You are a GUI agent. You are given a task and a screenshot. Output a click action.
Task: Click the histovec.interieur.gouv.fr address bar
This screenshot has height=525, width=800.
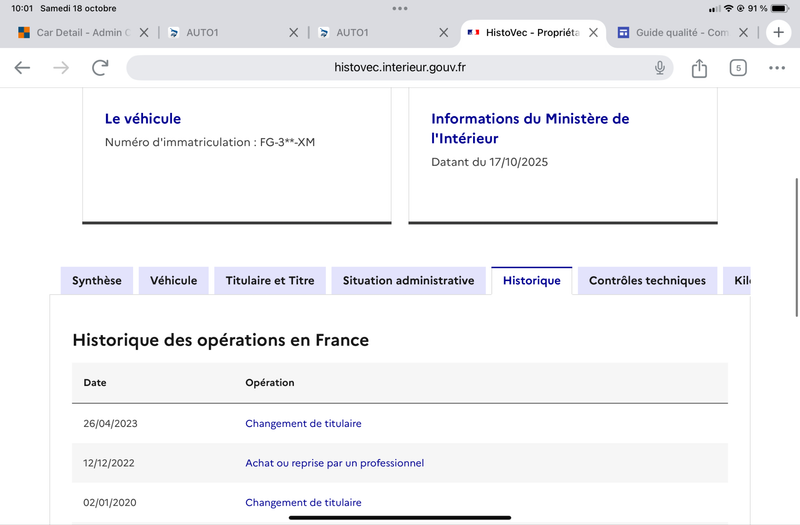(400, 68)
